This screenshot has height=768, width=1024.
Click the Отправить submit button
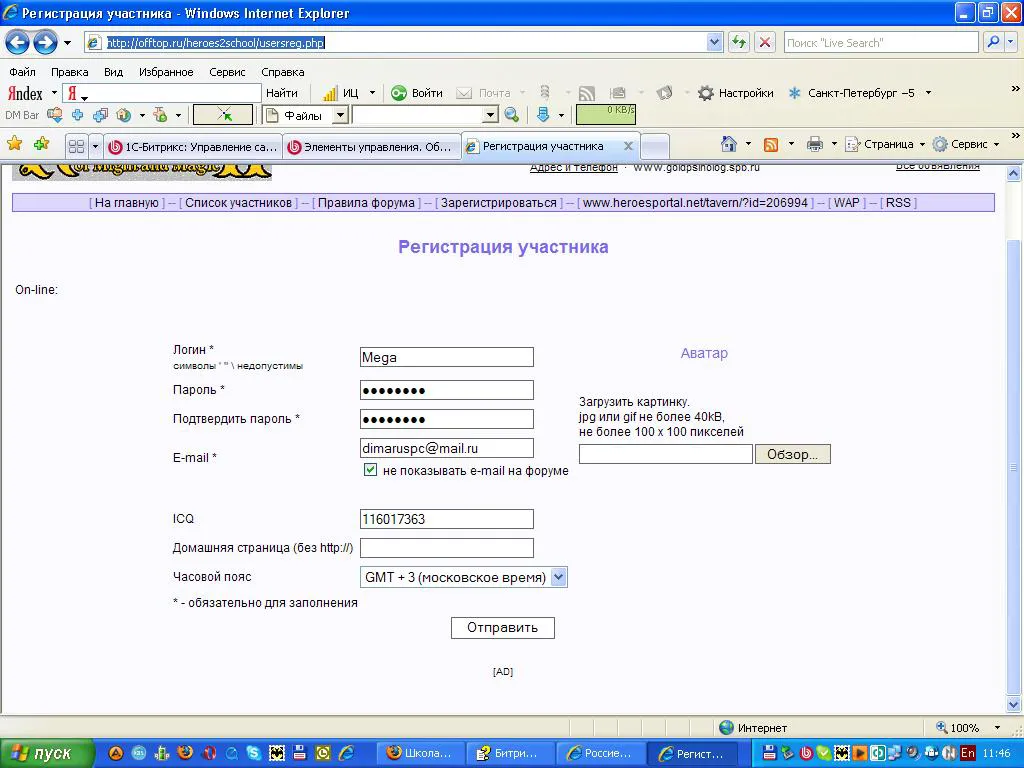[x=502, y=628]
